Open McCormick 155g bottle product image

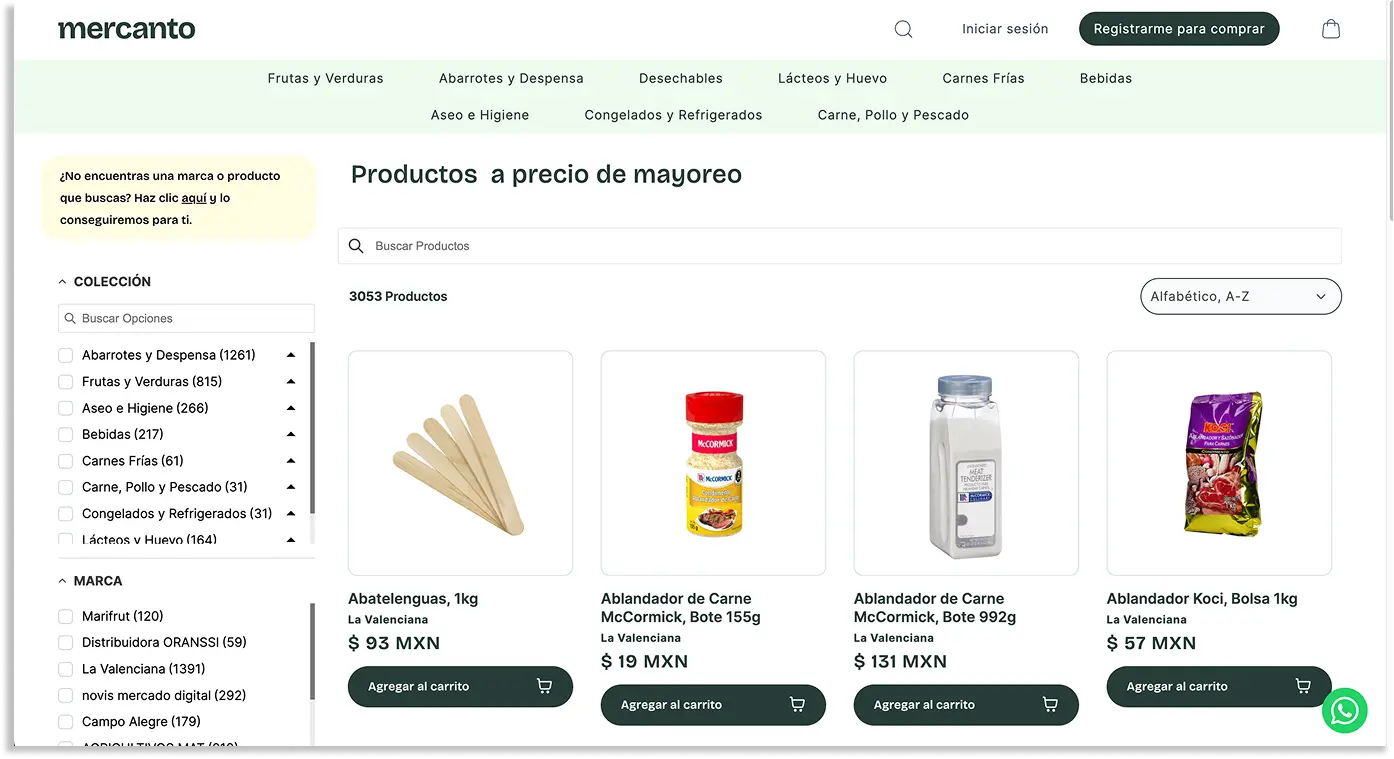(x=713, y=463)
